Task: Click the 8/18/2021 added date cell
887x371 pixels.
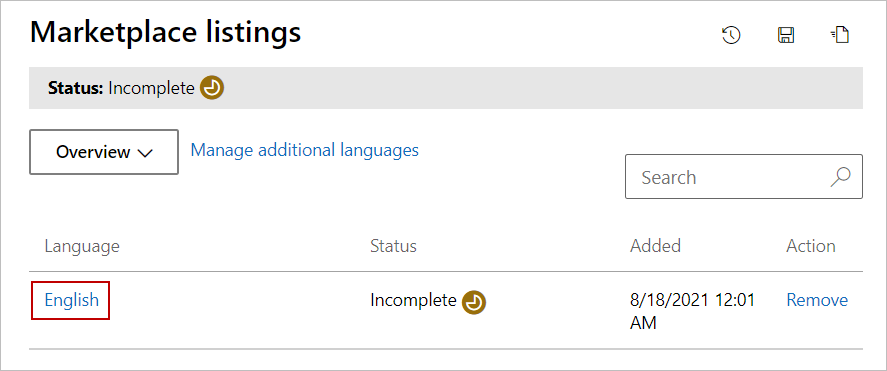Action: pyautogui.click(x=692, y=311)
